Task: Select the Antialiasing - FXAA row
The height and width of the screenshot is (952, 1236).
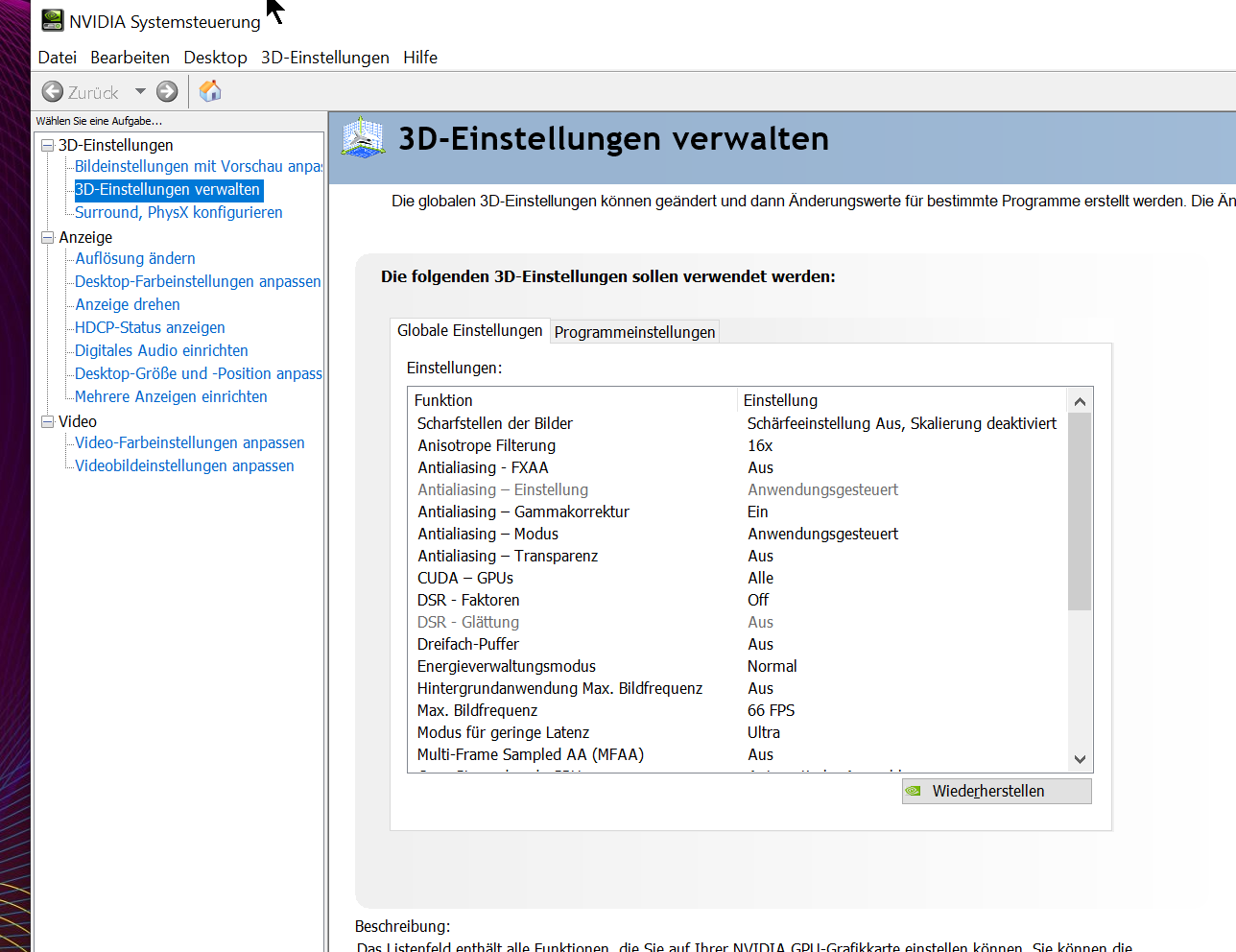Action: pos(737,467)
